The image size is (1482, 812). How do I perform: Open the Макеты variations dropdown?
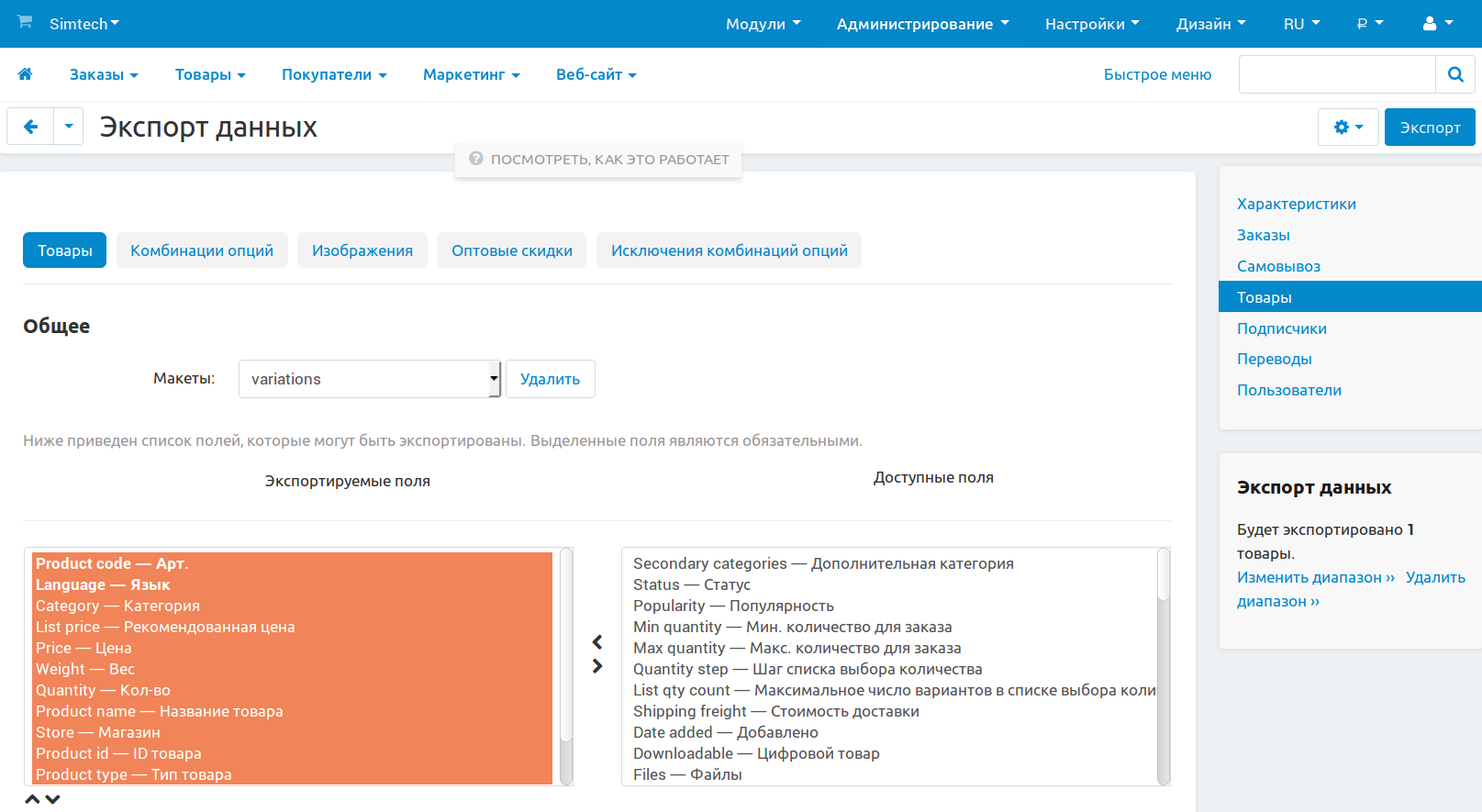(370, 379)
